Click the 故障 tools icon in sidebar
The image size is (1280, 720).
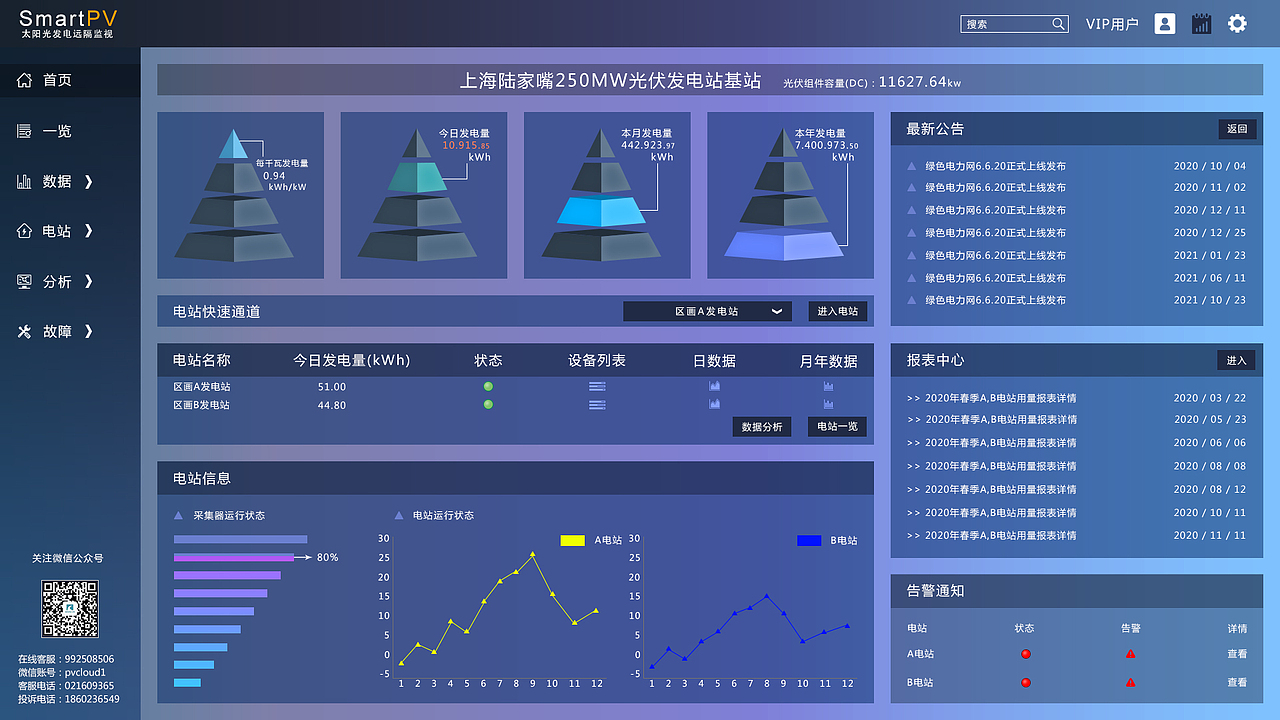[22, 331]
